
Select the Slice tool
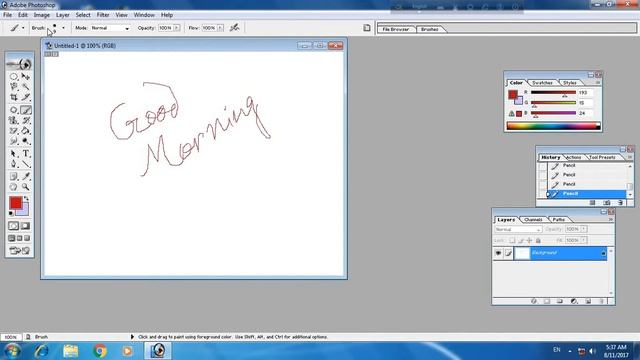[x=26, y=97]
